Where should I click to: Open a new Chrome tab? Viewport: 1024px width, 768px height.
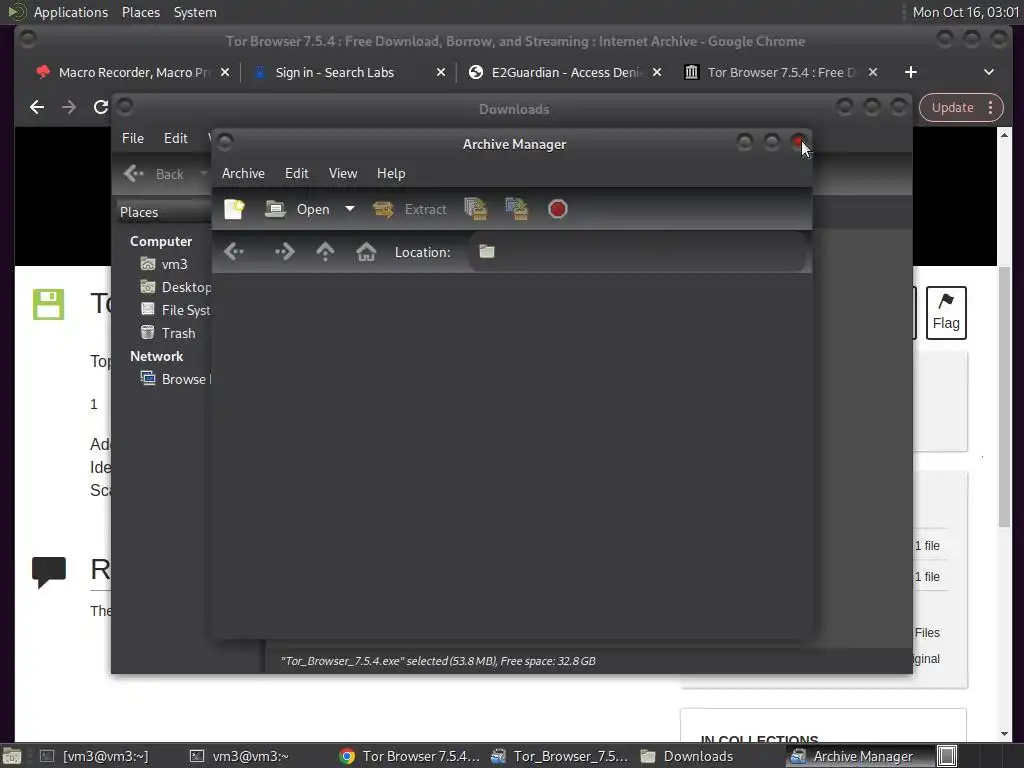911,72
